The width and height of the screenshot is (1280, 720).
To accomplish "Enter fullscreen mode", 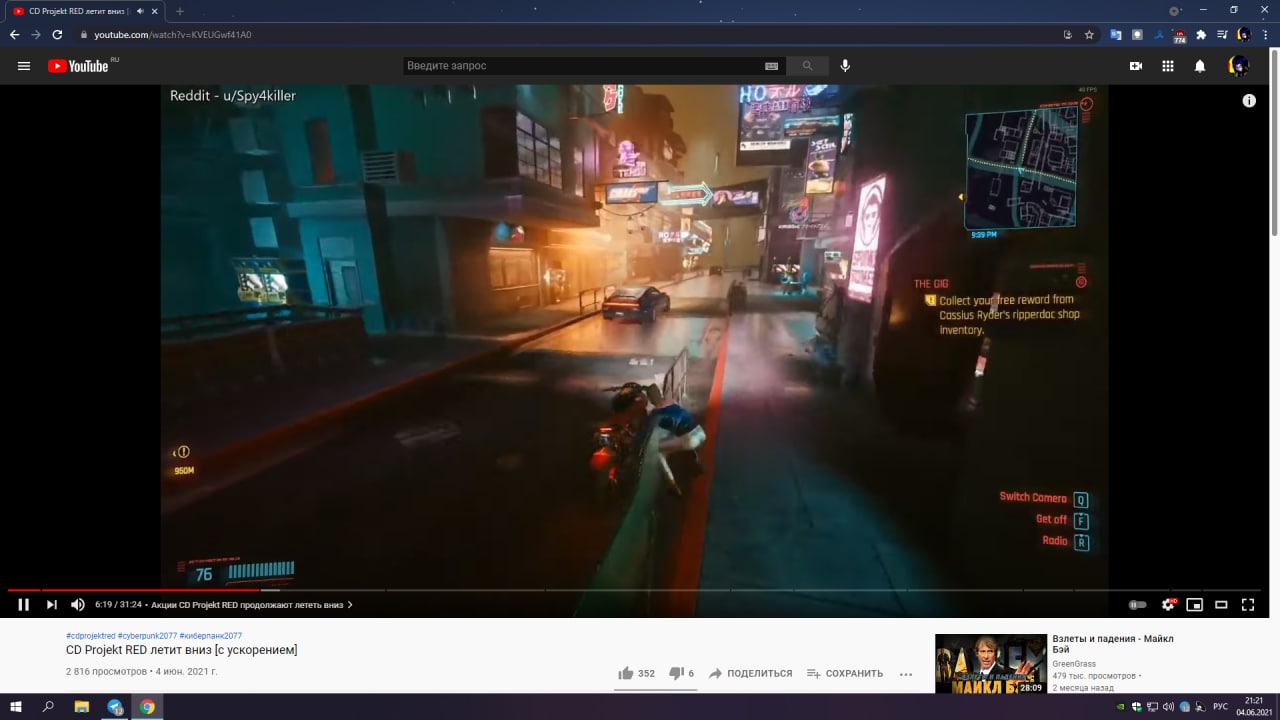I will (x=1248, y=604).
